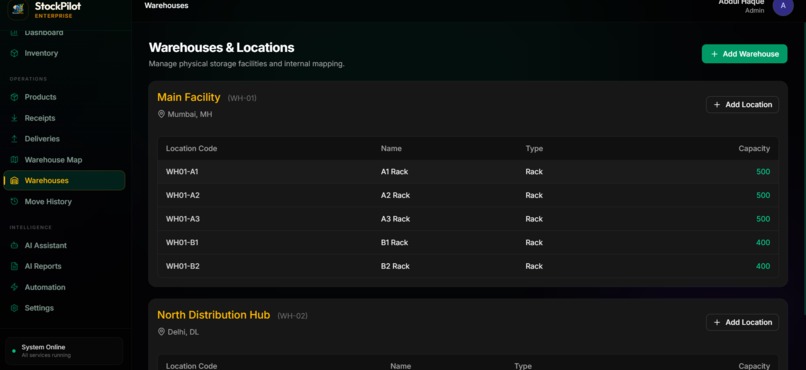This screenshot has width=806, height=370.
Task: Click the Mumbai, MH location text
Action: (190, 114)
